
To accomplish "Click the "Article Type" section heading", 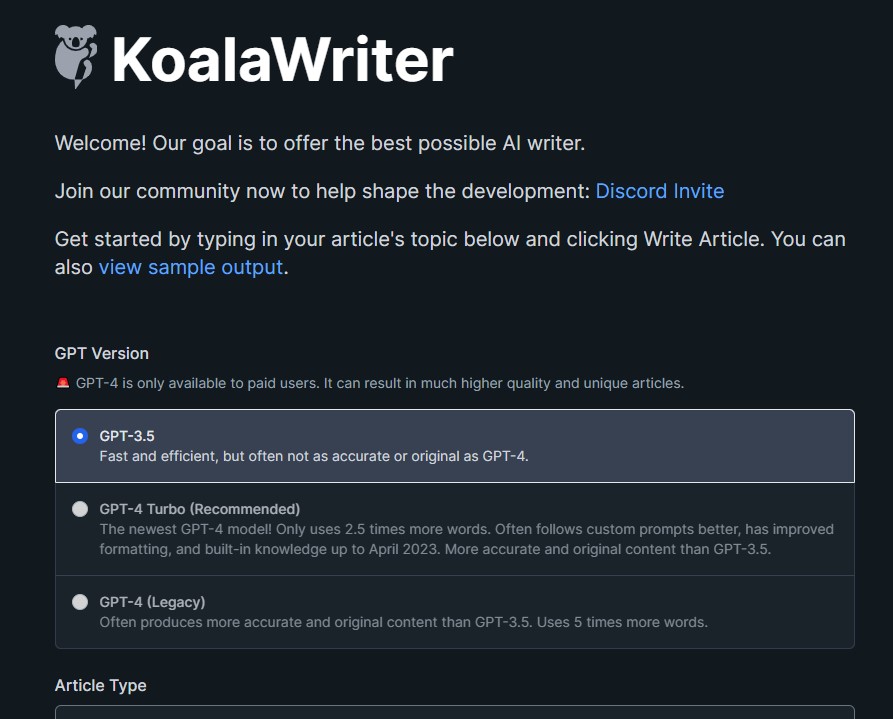I will (x=100, y=685).
